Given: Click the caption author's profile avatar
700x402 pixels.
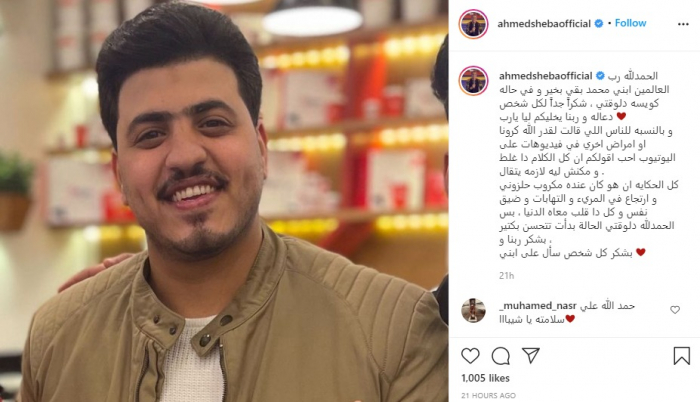Looking at the screenshot, I should pos(473,80).
